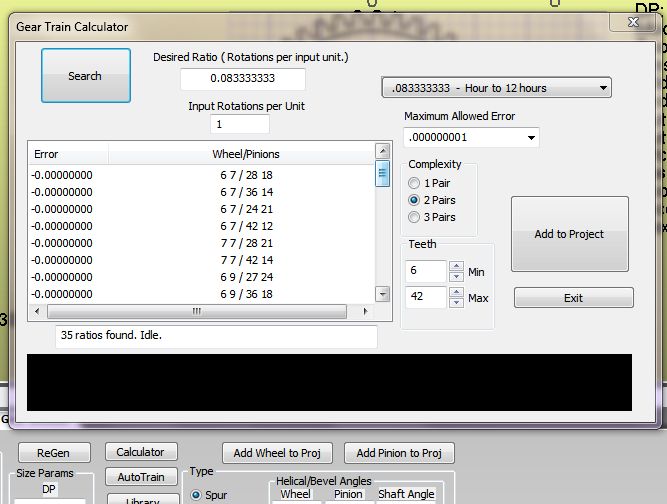Screen dimensions: 667x504
Task: Select the 2 Pairs complexity option
Action: [x=414, y=200]
